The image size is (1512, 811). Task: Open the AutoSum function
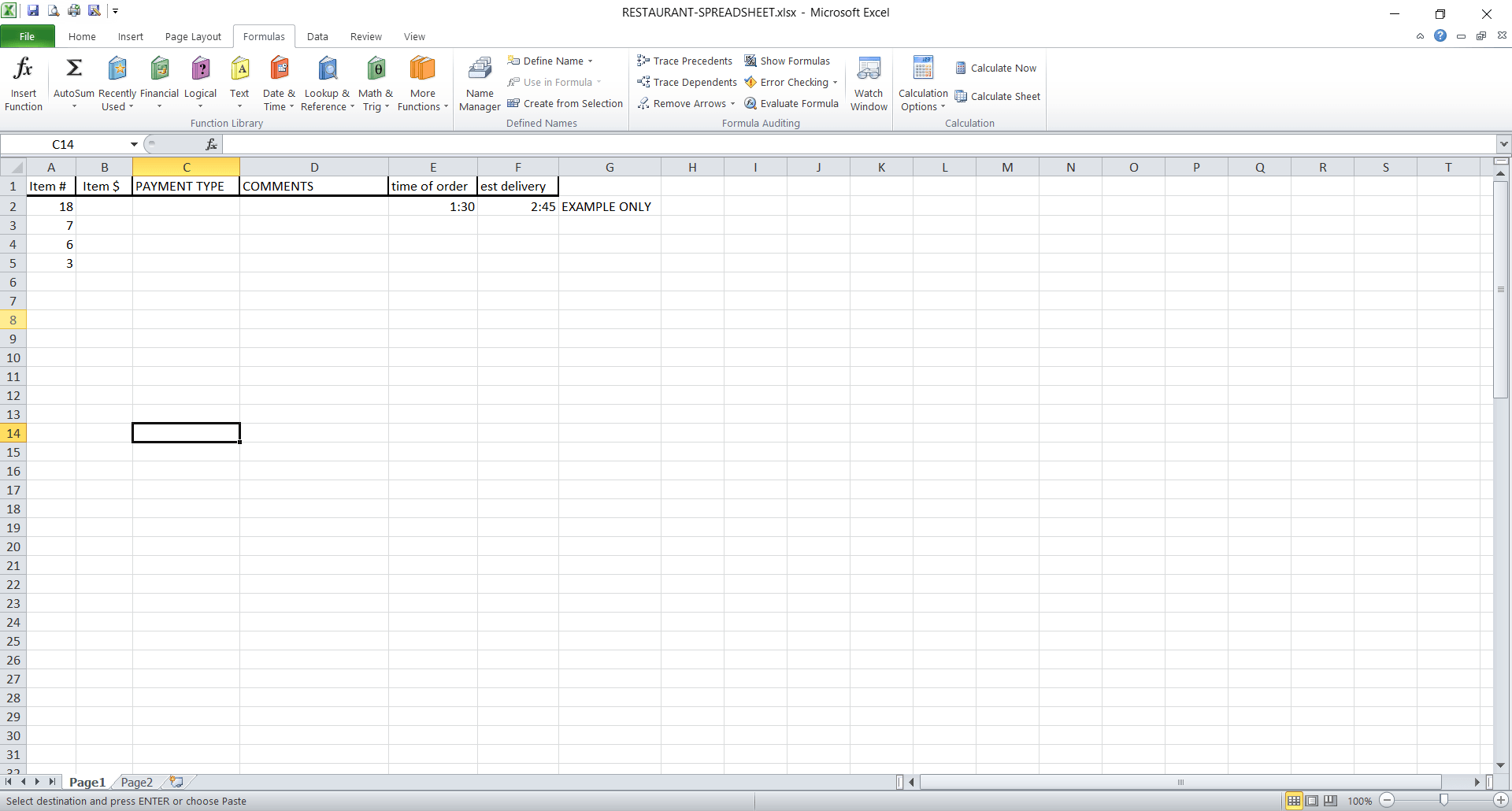(x=74, y=69)
